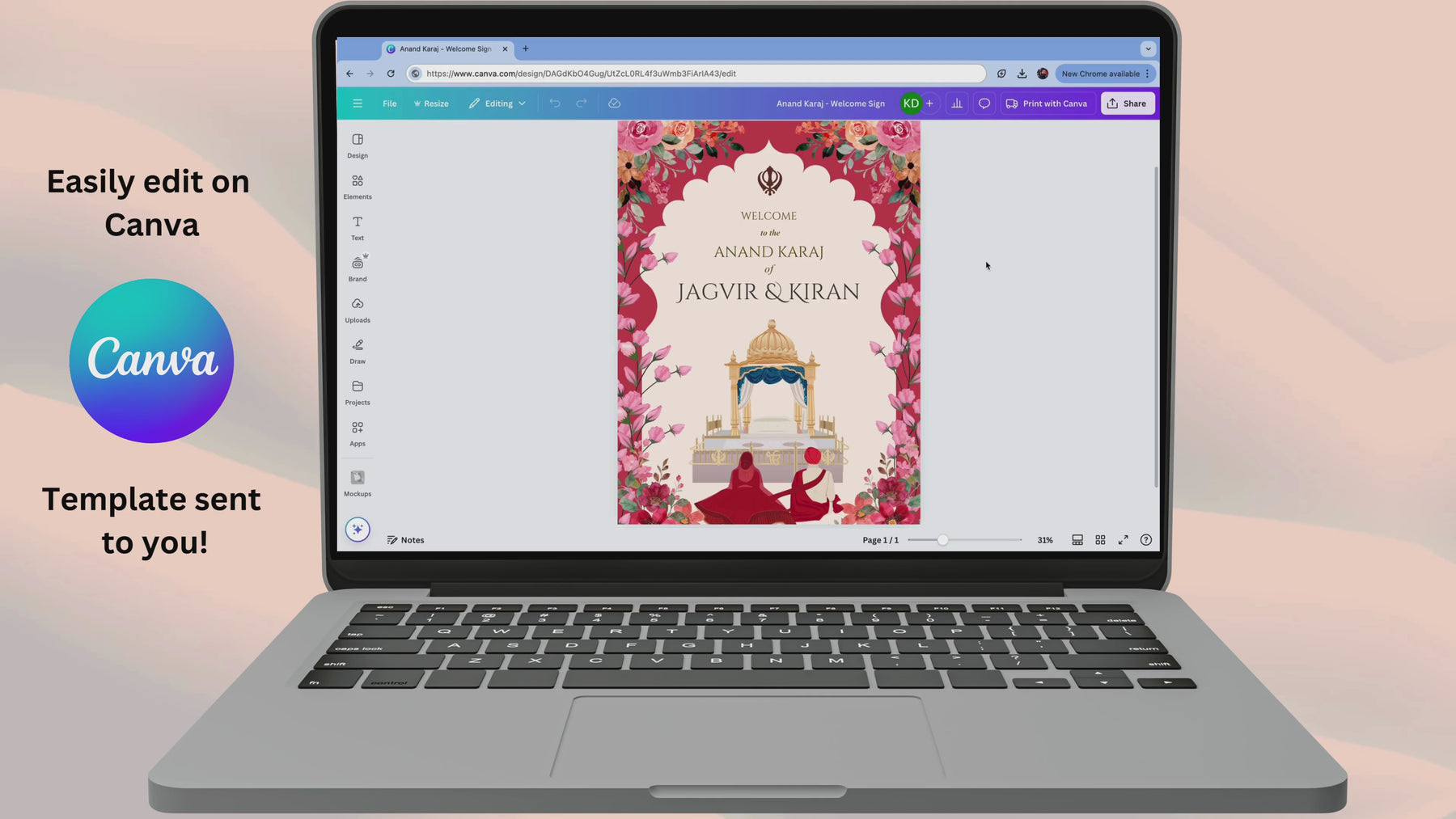Go back in Chrome browser
The image size is (1456, 819).
click(349, 74)
